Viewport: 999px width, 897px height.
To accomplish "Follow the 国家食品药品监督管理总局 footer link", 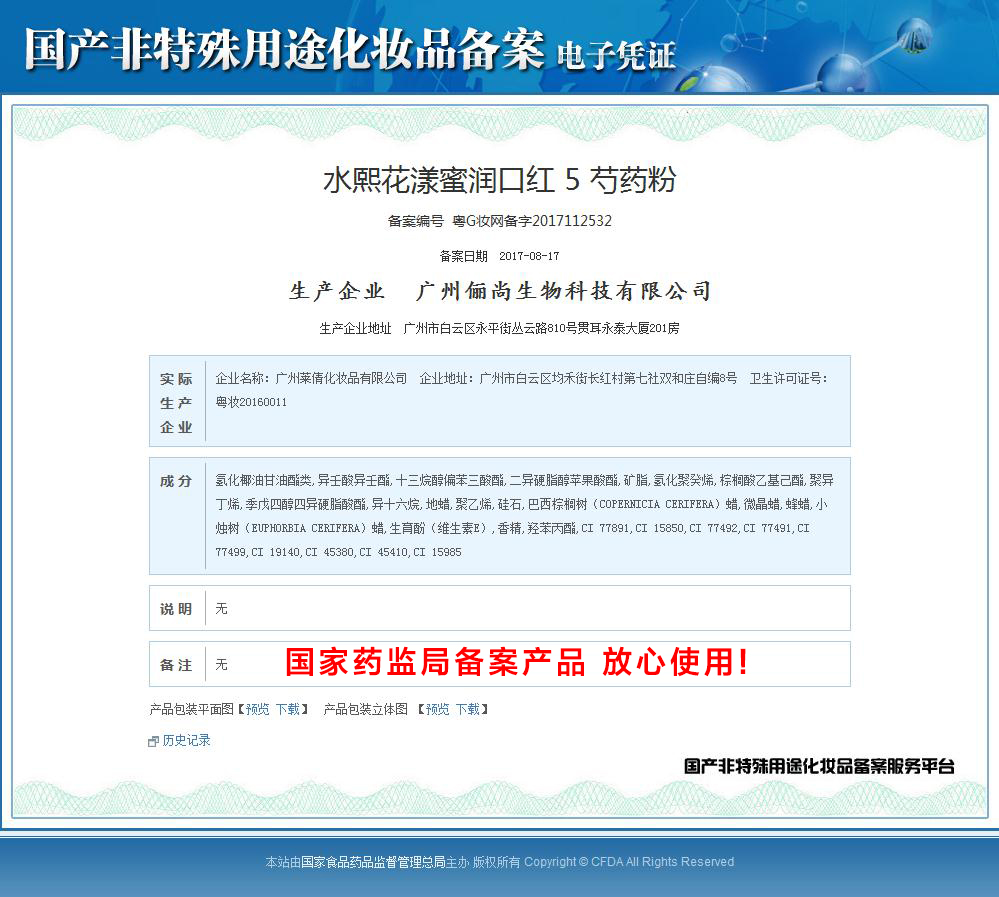I will pyautogui.click(x=373, y=862).
